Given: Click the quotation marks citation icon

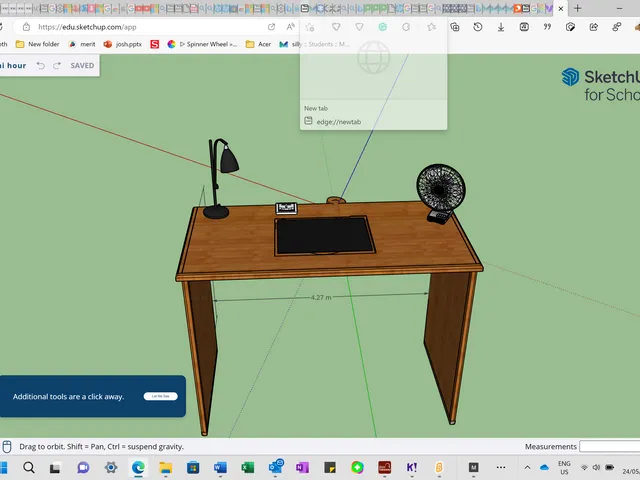Looking at the screenshot, I should point(547,27).
